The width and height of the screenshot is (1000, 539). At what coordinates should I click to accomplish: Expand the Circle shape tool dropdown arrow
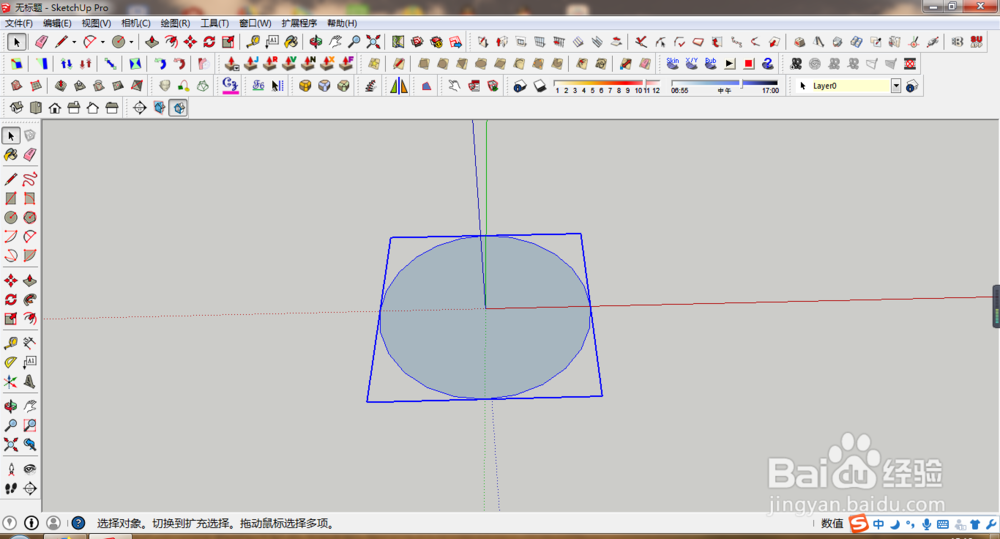click(131, 43)
